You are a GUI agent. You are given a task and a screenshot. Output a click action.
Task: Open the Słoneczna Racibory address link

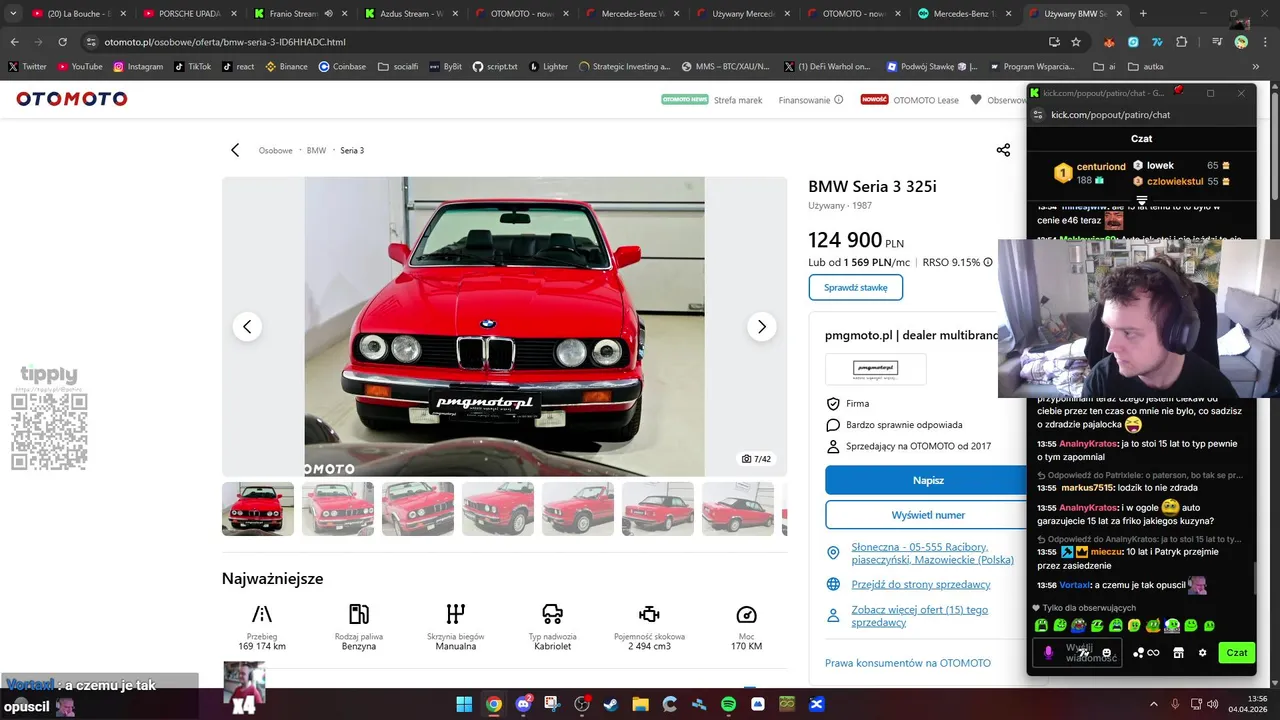(932, 553)
